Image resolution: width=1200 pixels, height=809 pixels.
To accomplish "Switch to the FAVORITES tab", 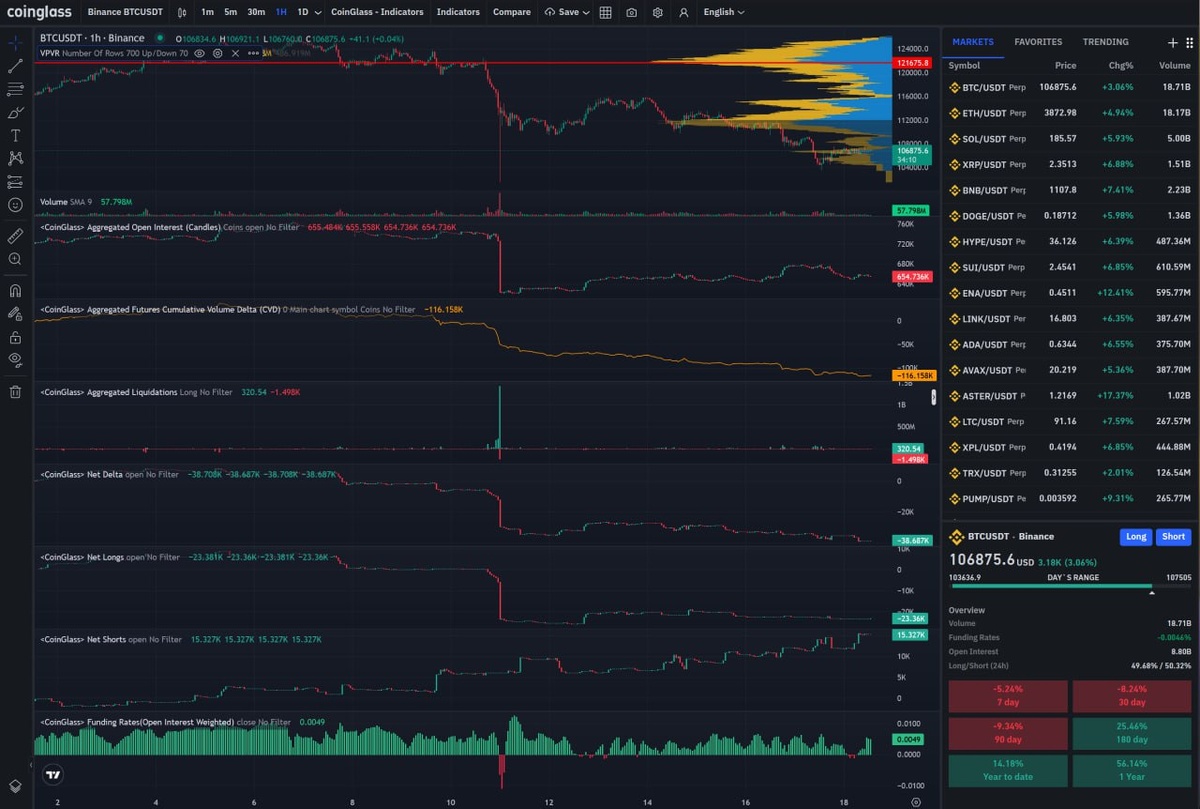I will 1038,42.
